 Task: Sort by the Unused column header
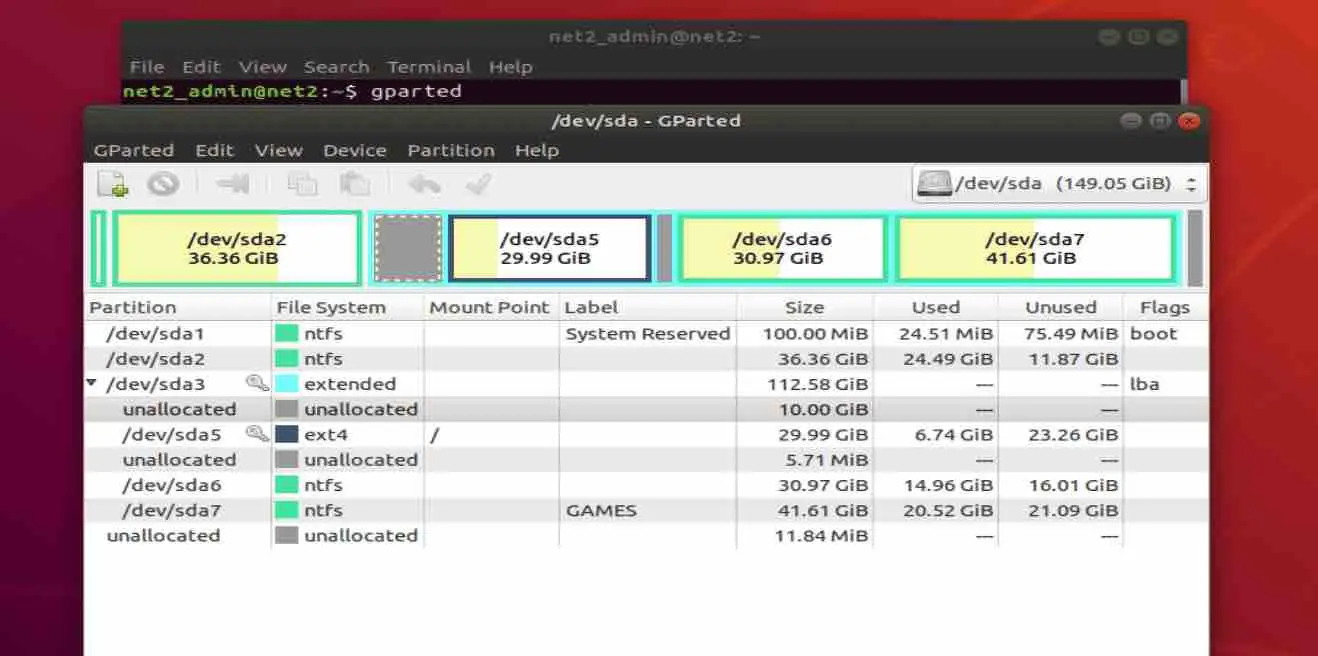coord(1061,307)
